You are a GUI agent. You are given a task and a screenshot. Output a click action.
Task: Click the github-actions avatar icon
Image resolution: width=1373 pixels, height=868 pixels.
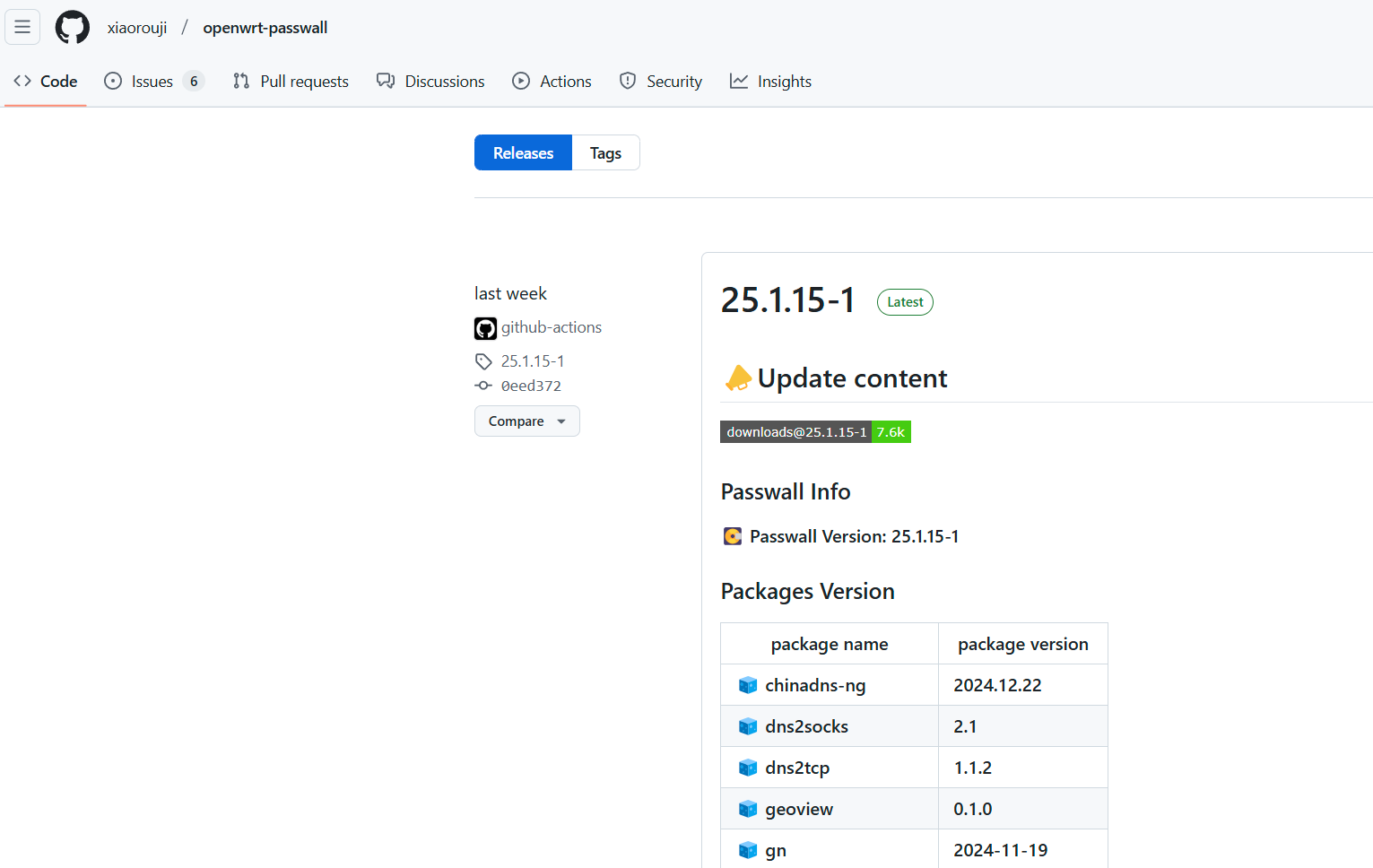pos(485,328)
